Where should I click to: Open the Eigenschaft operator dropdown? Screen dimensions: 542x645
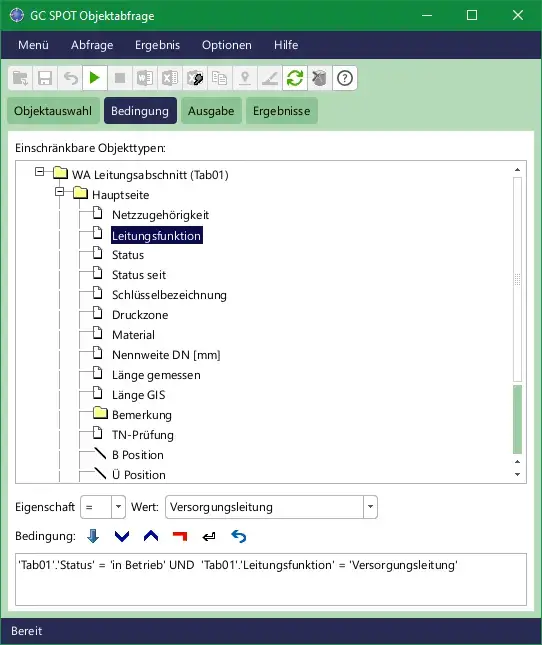pos(118,507)
